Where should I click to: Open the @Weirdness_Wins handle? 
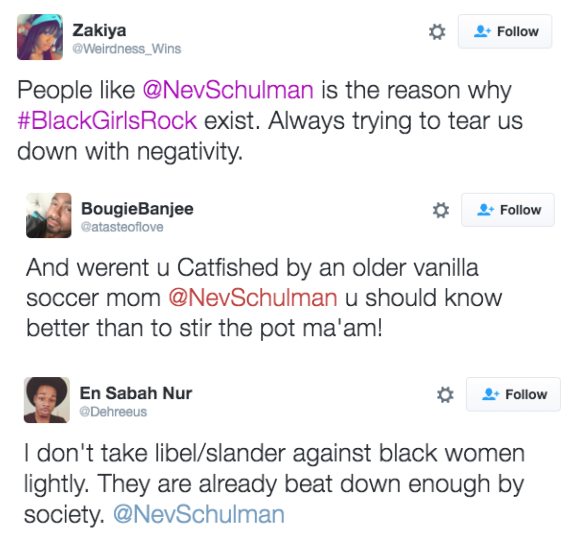tap(127, 49)
